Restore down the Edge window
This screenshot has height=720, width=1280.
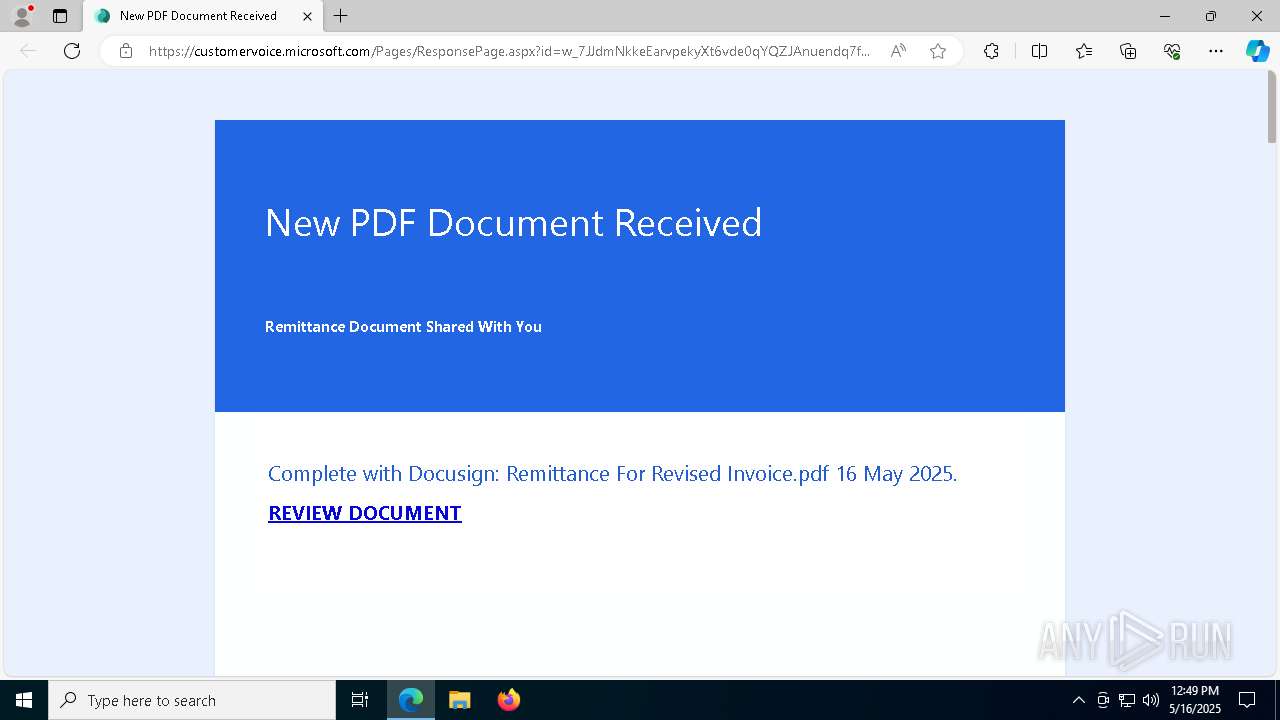(x=1211, y=16)
